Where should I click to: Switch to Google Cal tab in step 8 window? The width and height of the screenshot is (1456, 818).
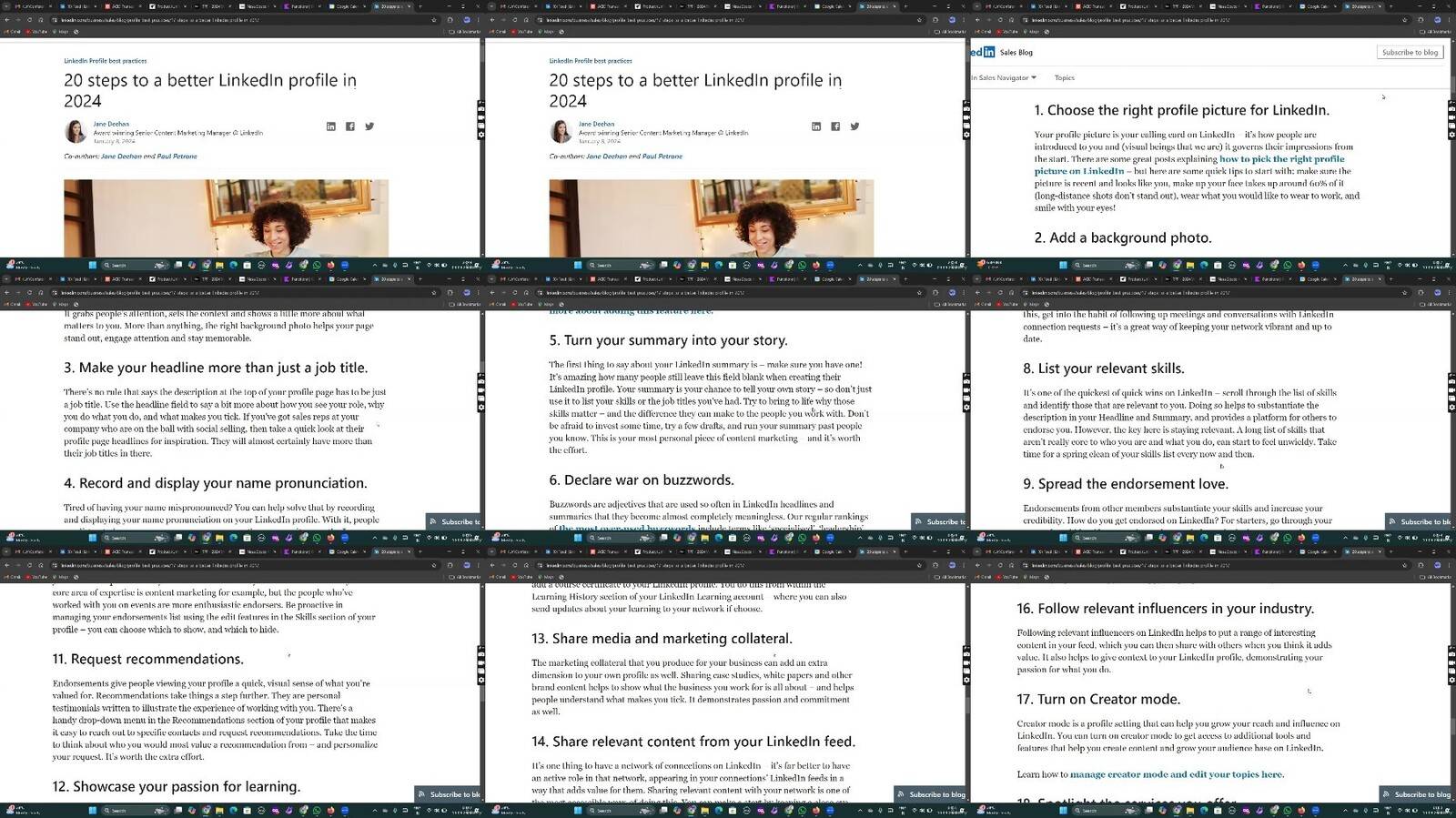coord(1317,278)
